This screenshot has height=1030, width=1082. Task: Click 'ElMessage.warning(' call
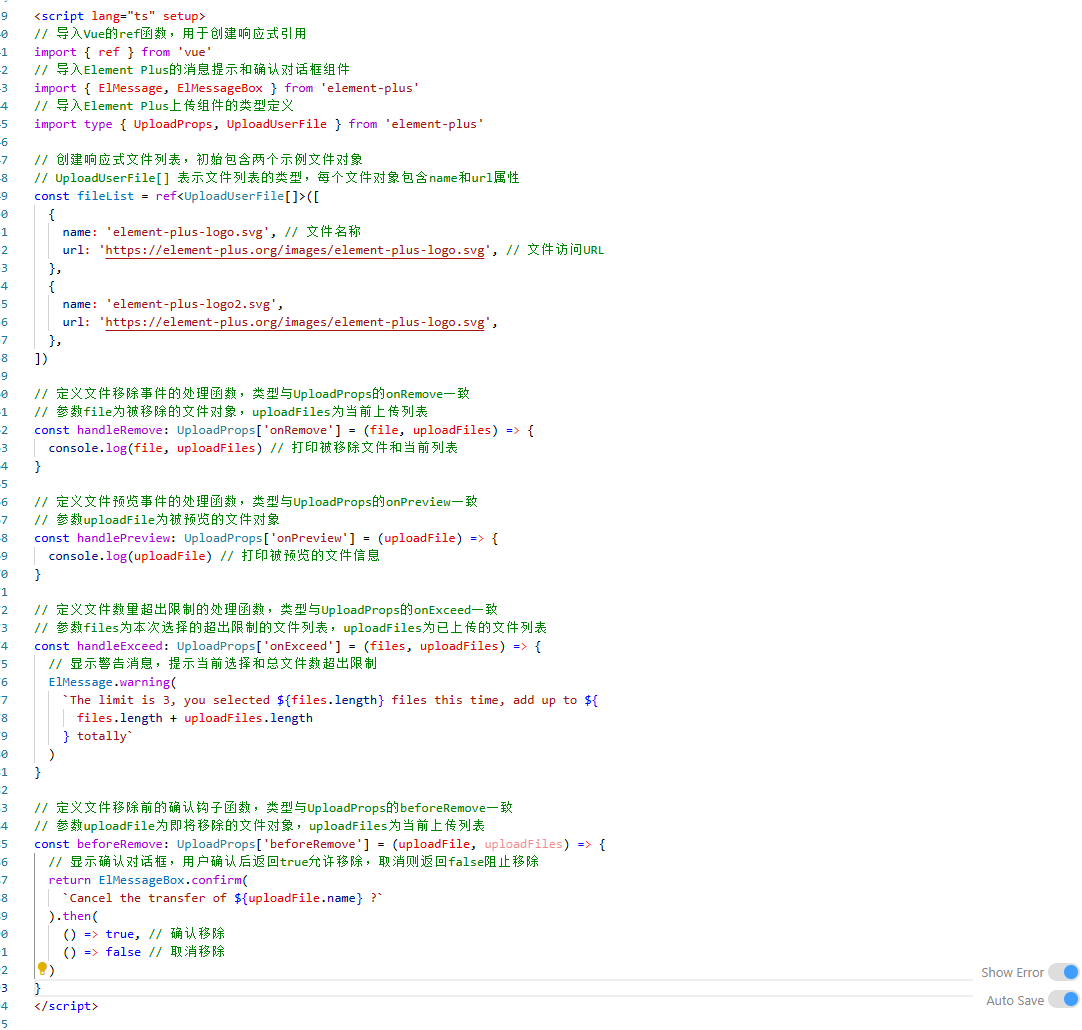point(112,682)
